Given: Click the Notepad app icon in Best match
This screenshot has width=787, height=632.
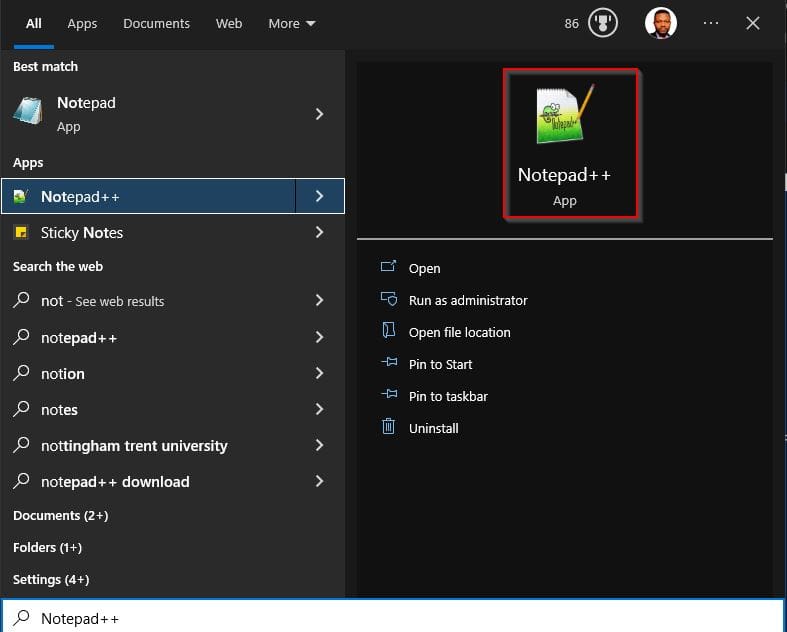Looking at the screenshot, I should tap(28, 111).
